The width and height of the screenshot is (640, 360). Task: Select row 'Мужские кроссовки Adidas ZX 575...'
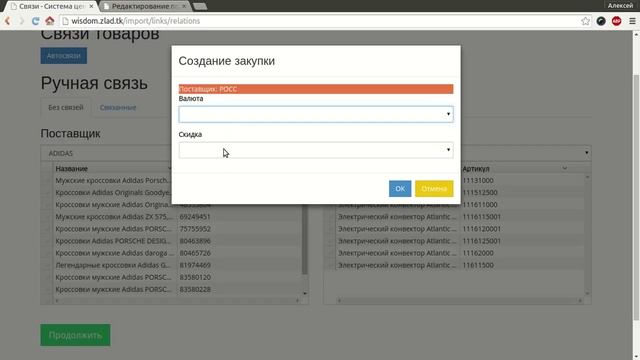(x=113, y=217)
